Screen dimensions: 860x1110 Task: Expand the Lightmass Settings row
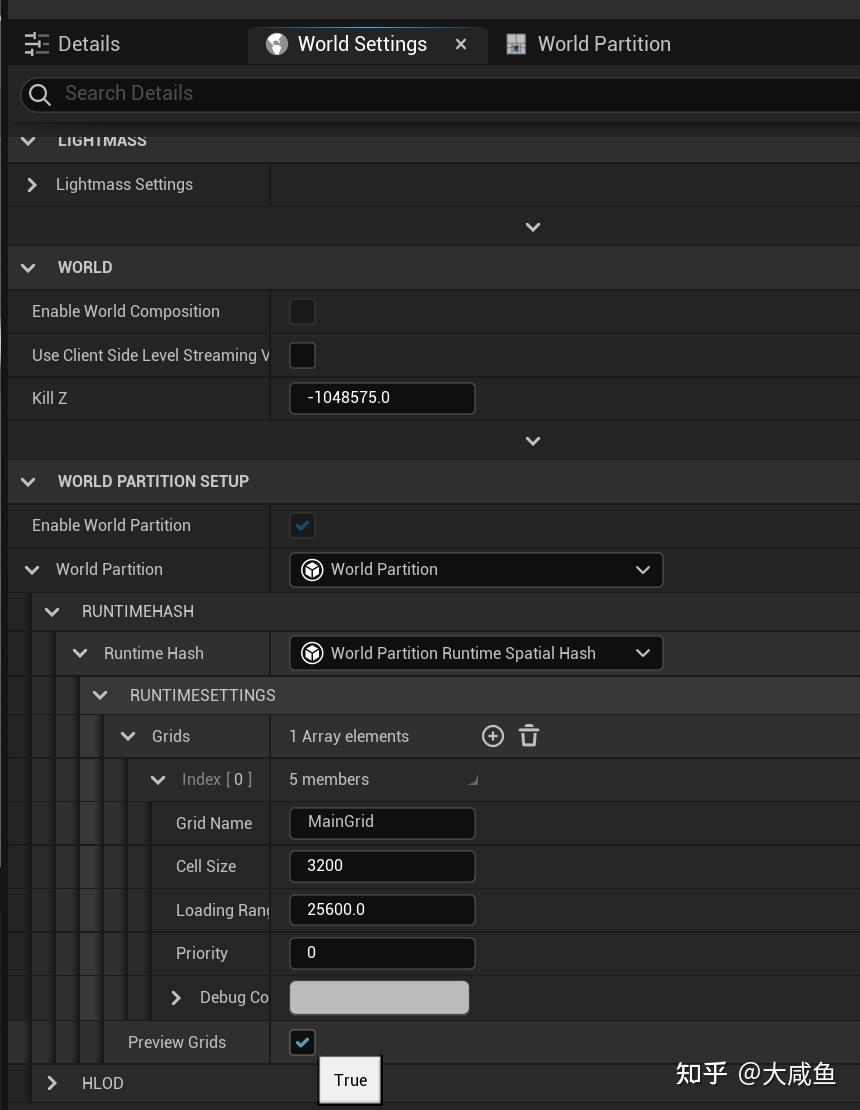[32, 184]
